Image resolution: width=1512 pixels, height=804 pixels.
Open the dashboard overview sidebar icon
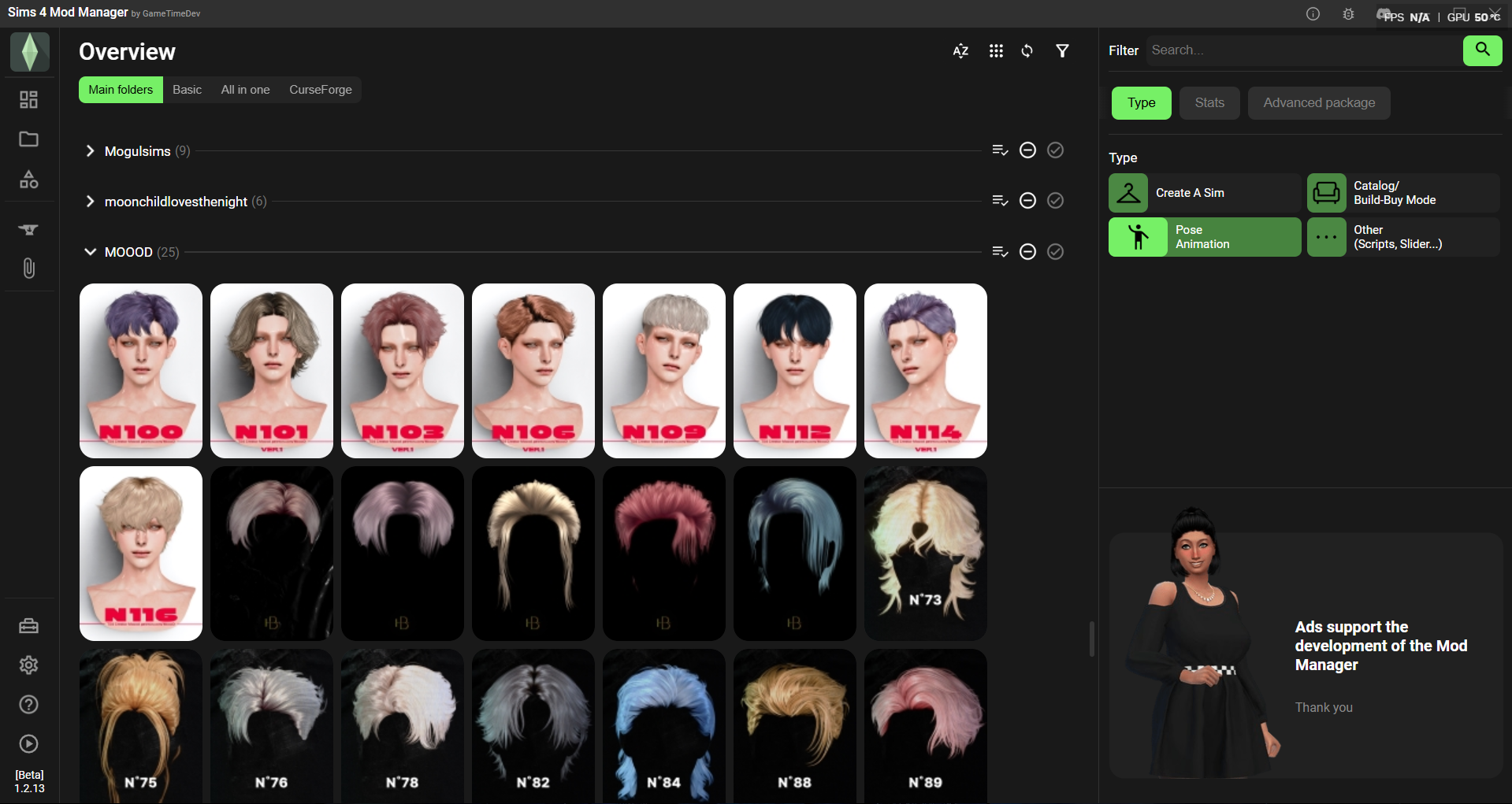click(29, 100)
